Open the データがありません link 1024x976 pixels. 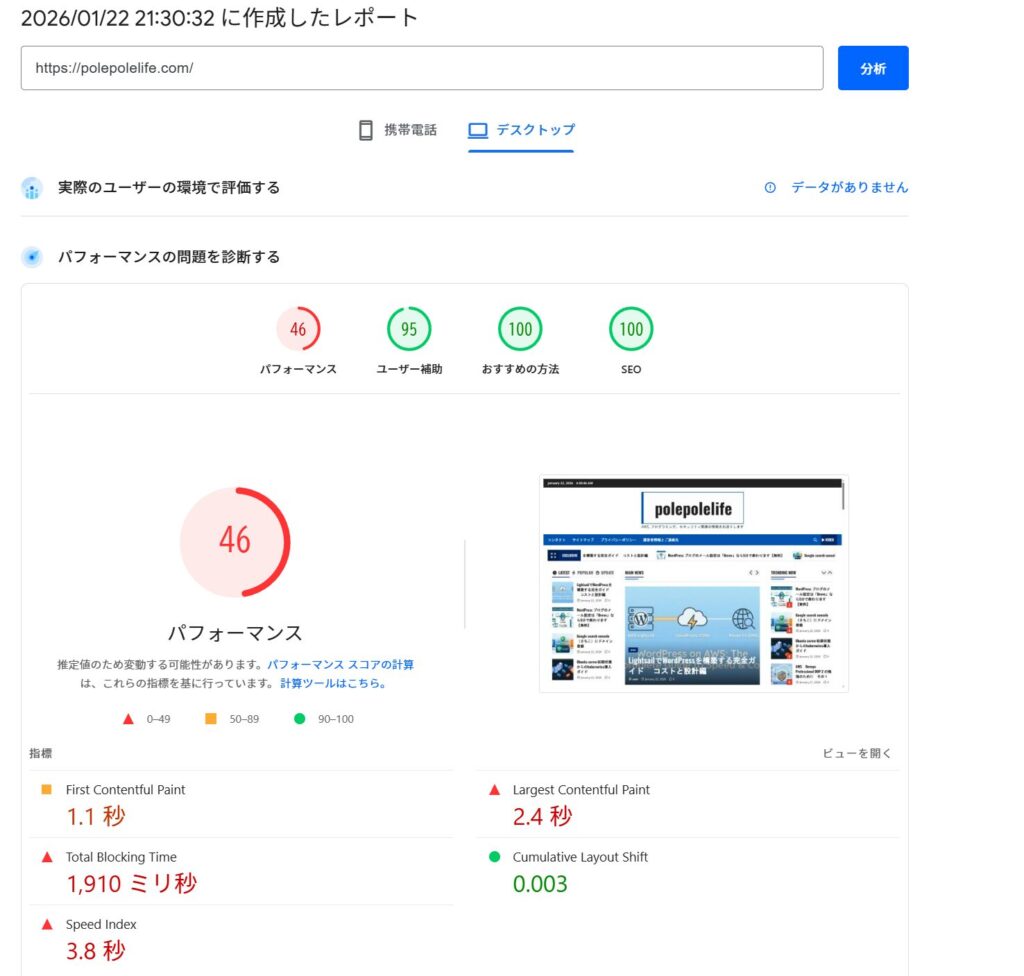pyautogui.click(x=849, y=187)
